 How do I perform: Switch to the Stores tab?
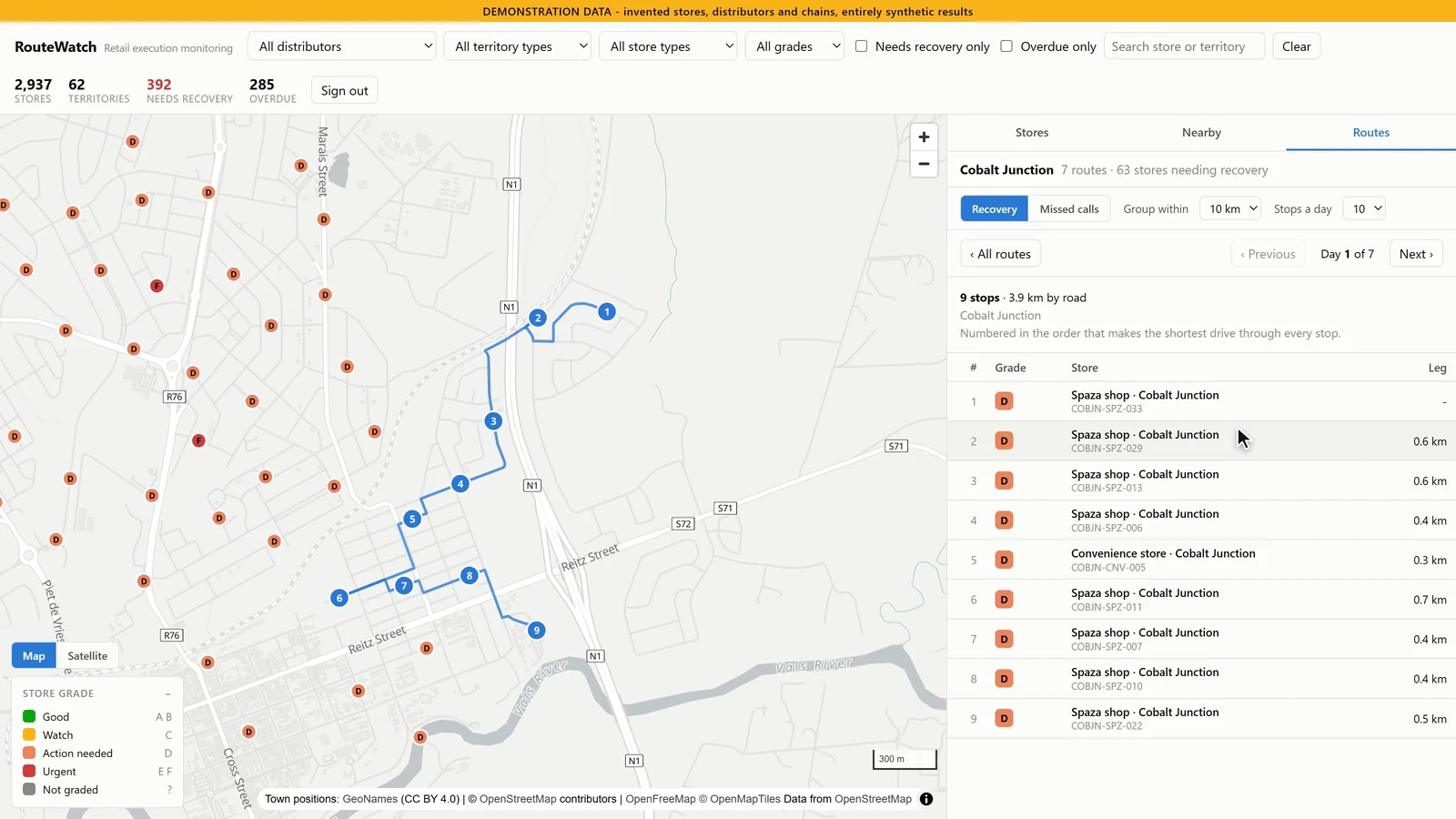coord(1032,132)
